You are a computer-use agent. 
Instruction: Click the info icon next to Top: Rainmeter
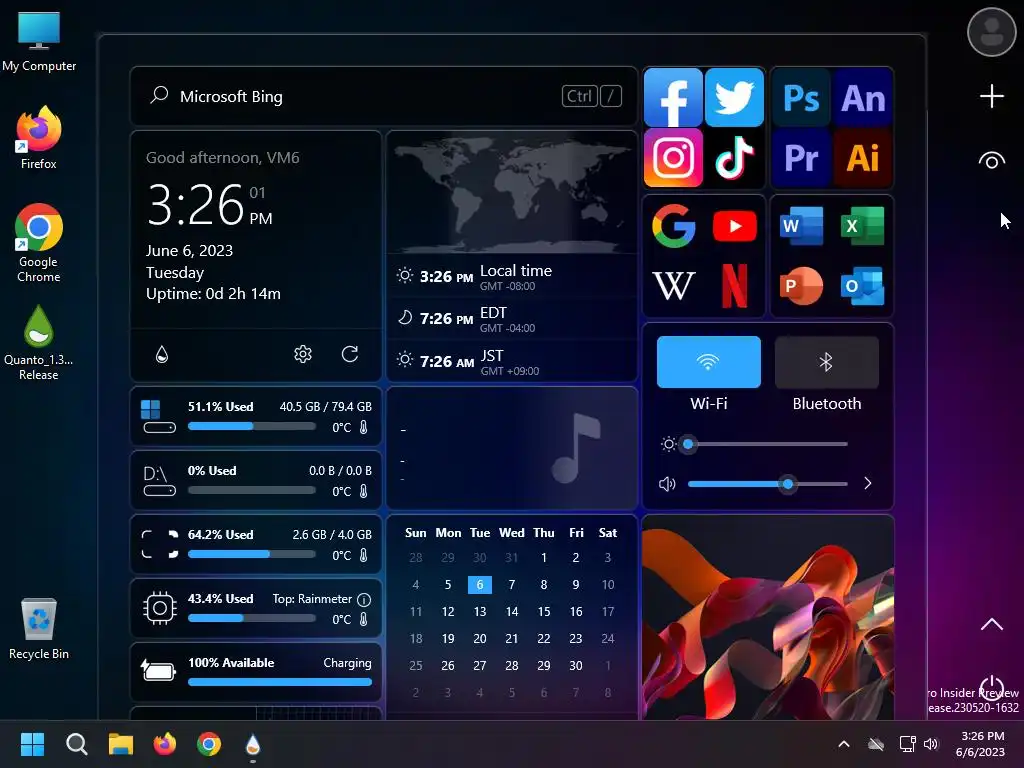pyautogui.click(x=364, y=599)
